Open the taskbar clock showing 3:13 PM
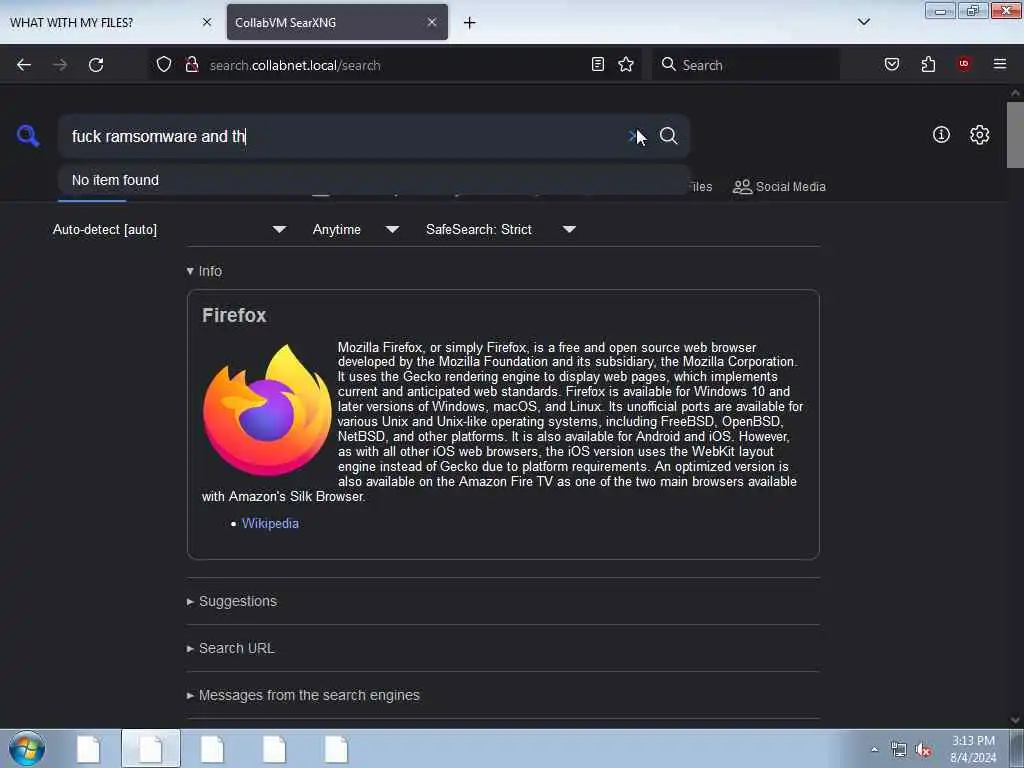1024x768 pixels. tap(973, 749)
